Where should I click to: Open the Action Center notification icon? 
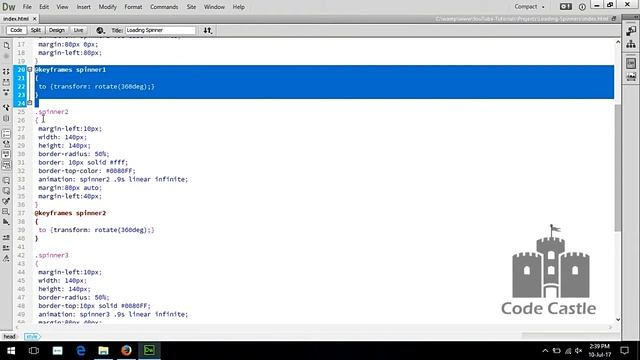coord(624,351)
